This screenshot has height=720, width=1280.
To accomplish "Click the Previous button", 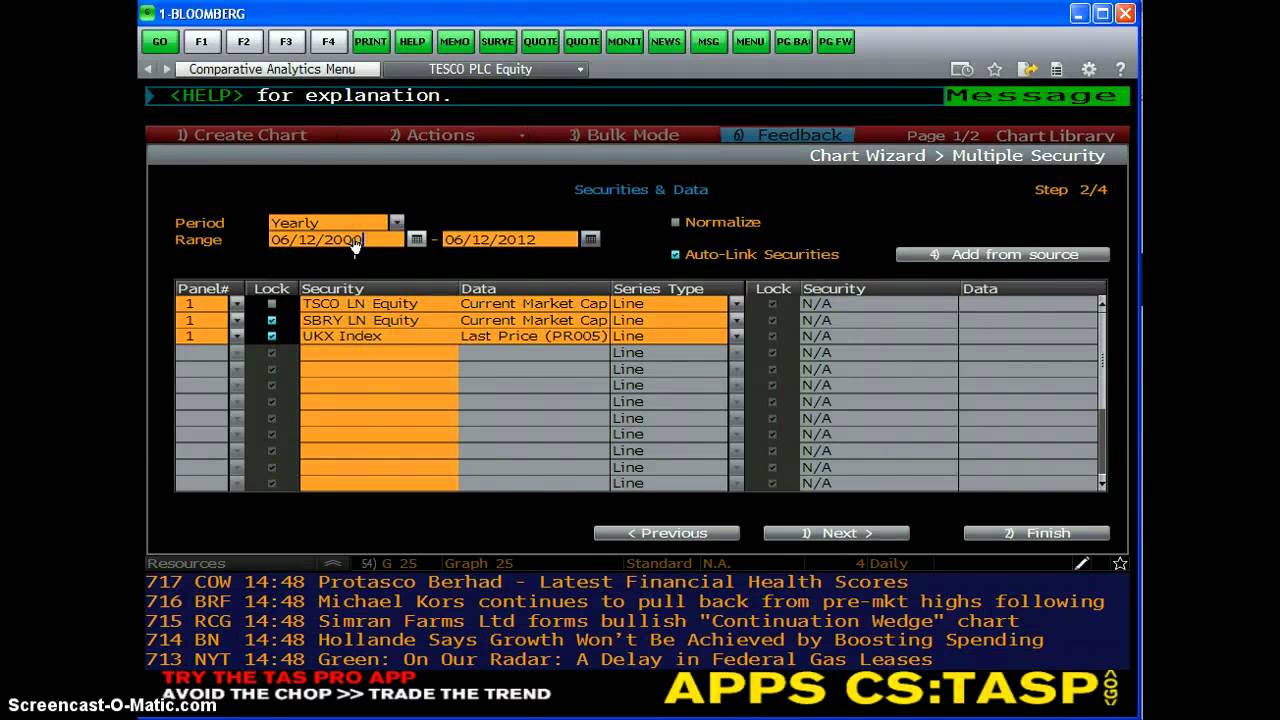I will [667, 533].
